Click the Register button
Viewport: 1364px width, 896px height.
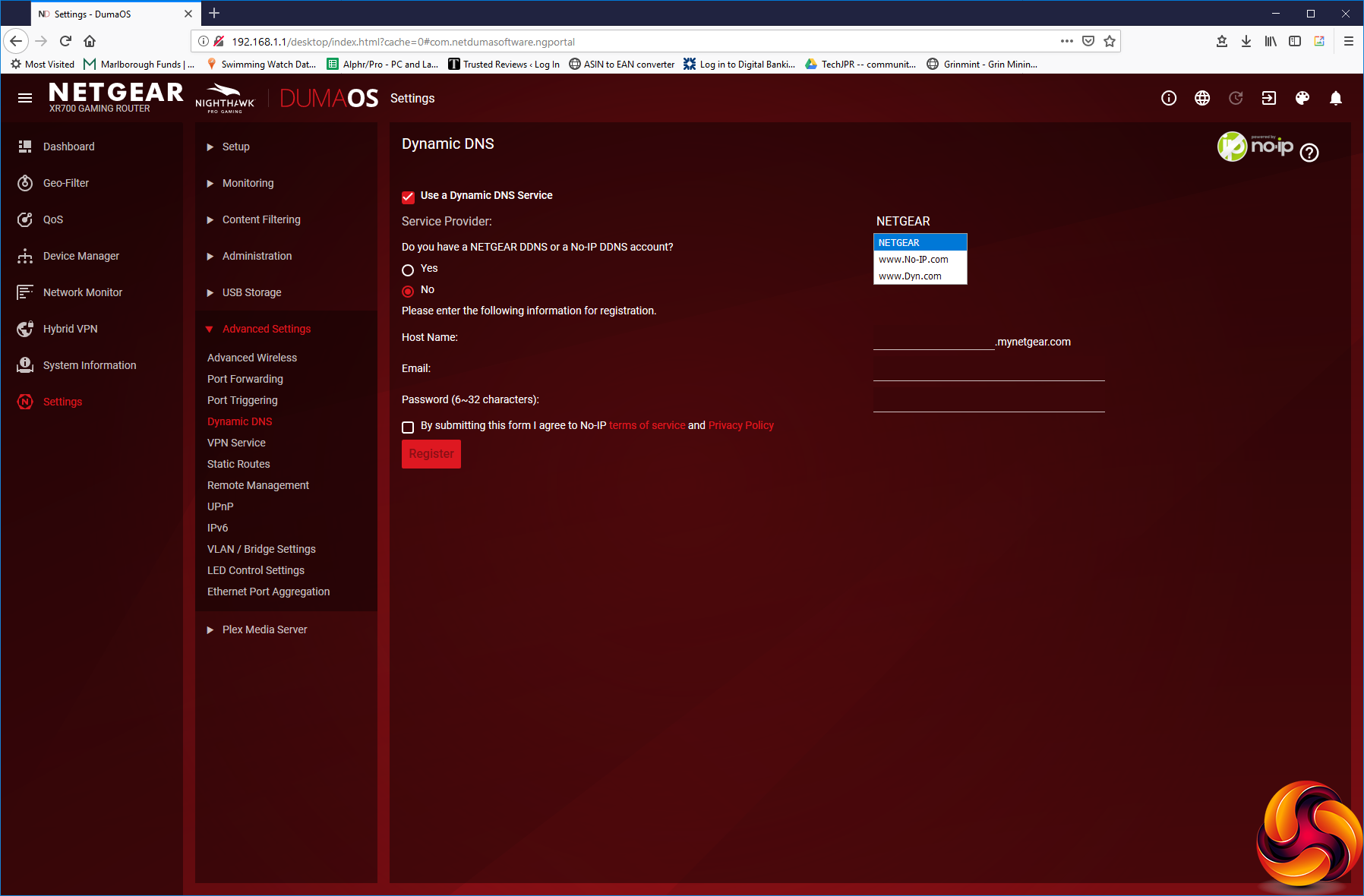[431, 454]
